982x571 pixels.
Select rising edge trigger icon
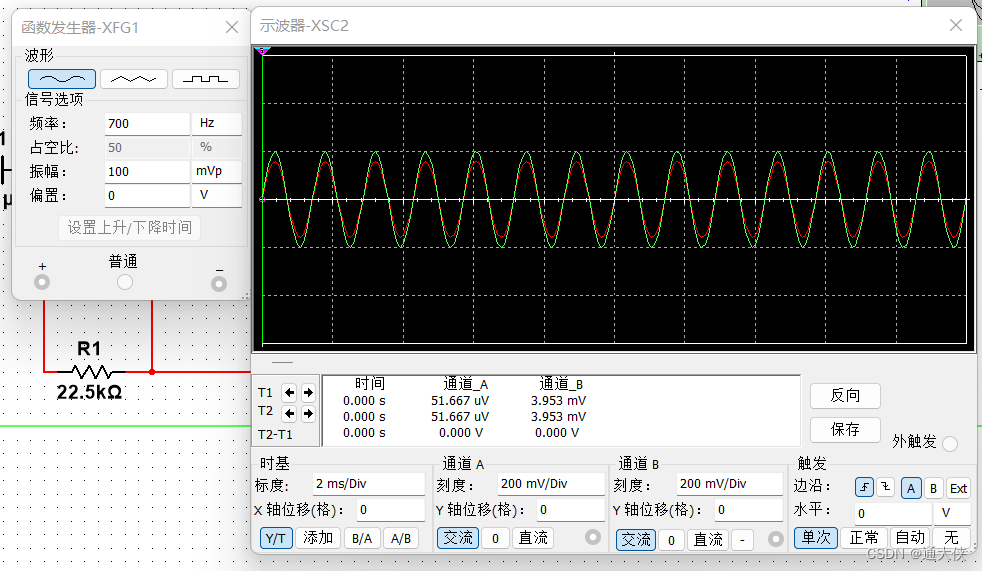point(864,487)
